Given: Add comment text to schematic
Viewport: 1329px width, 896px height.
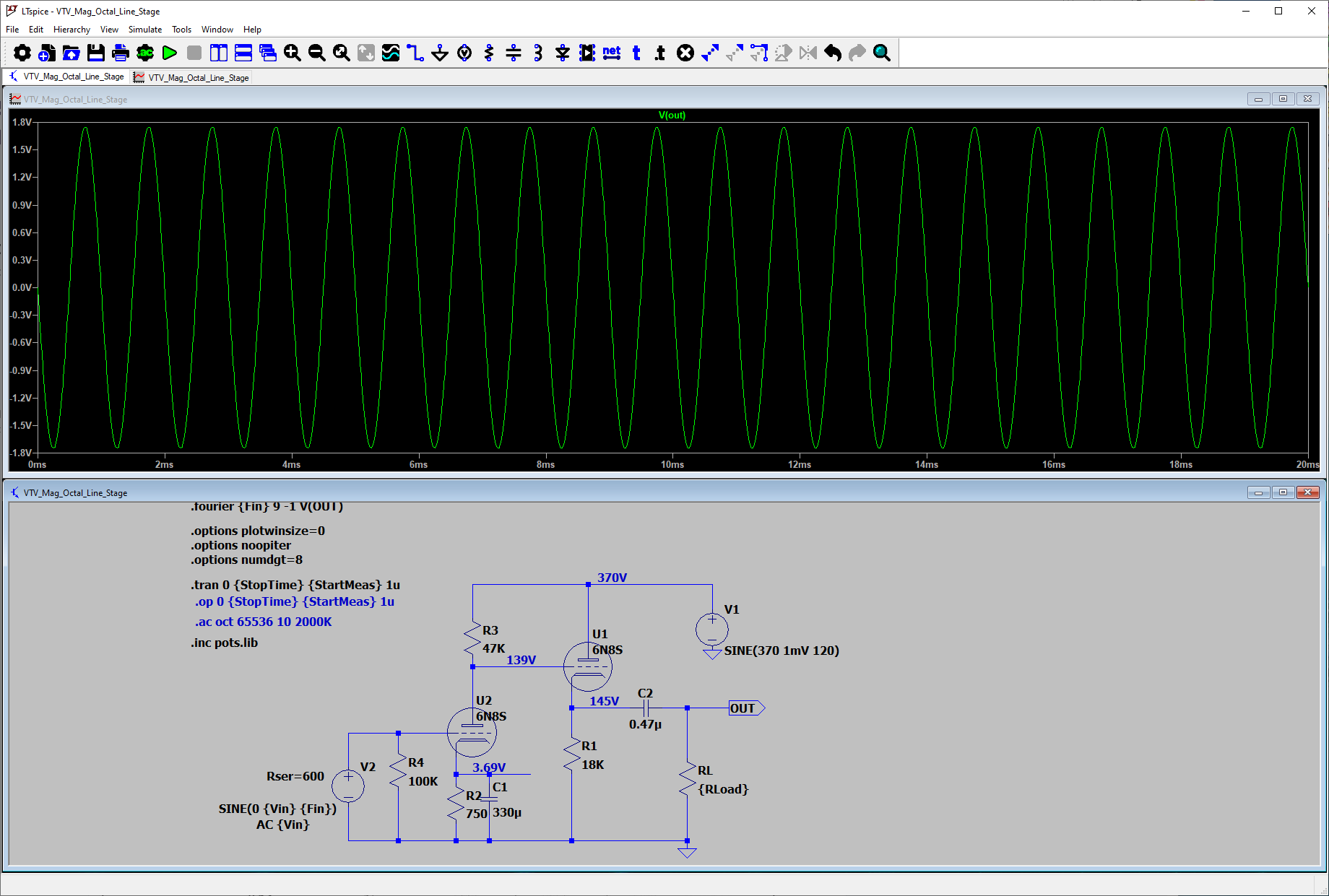Looking at the screenshot, I should pos(636,53).
